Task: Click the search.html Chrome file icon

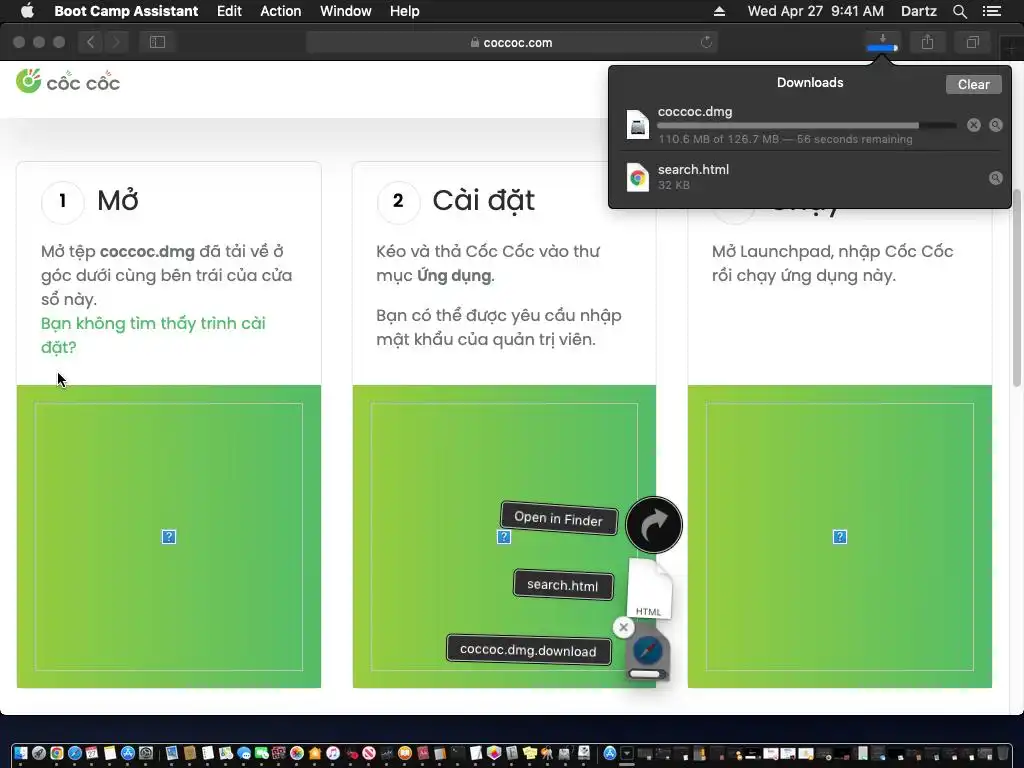Action: tap(637, 178)
